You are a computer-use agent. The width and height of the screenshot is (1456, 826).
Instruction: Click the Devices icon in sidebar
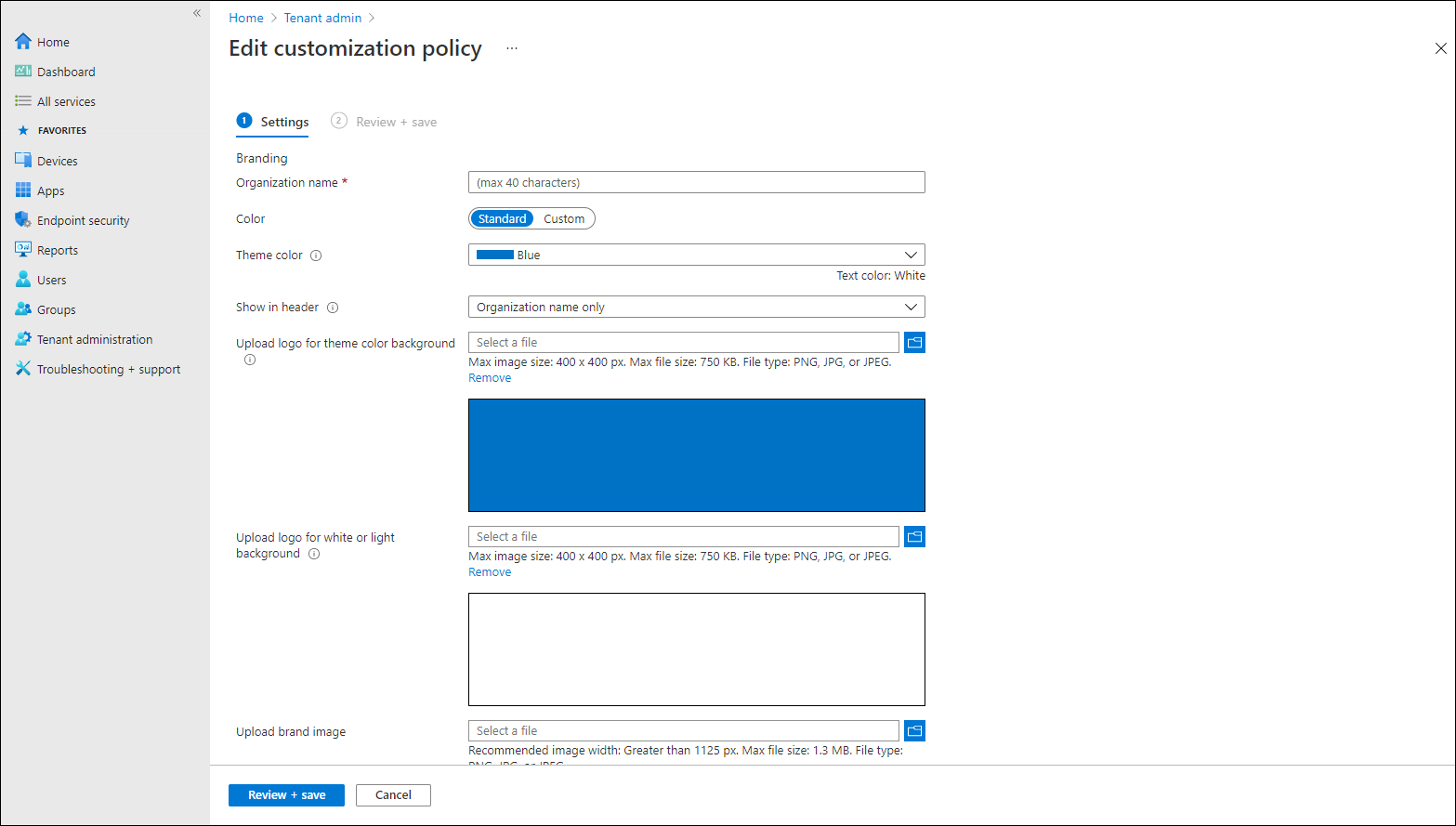23,161
